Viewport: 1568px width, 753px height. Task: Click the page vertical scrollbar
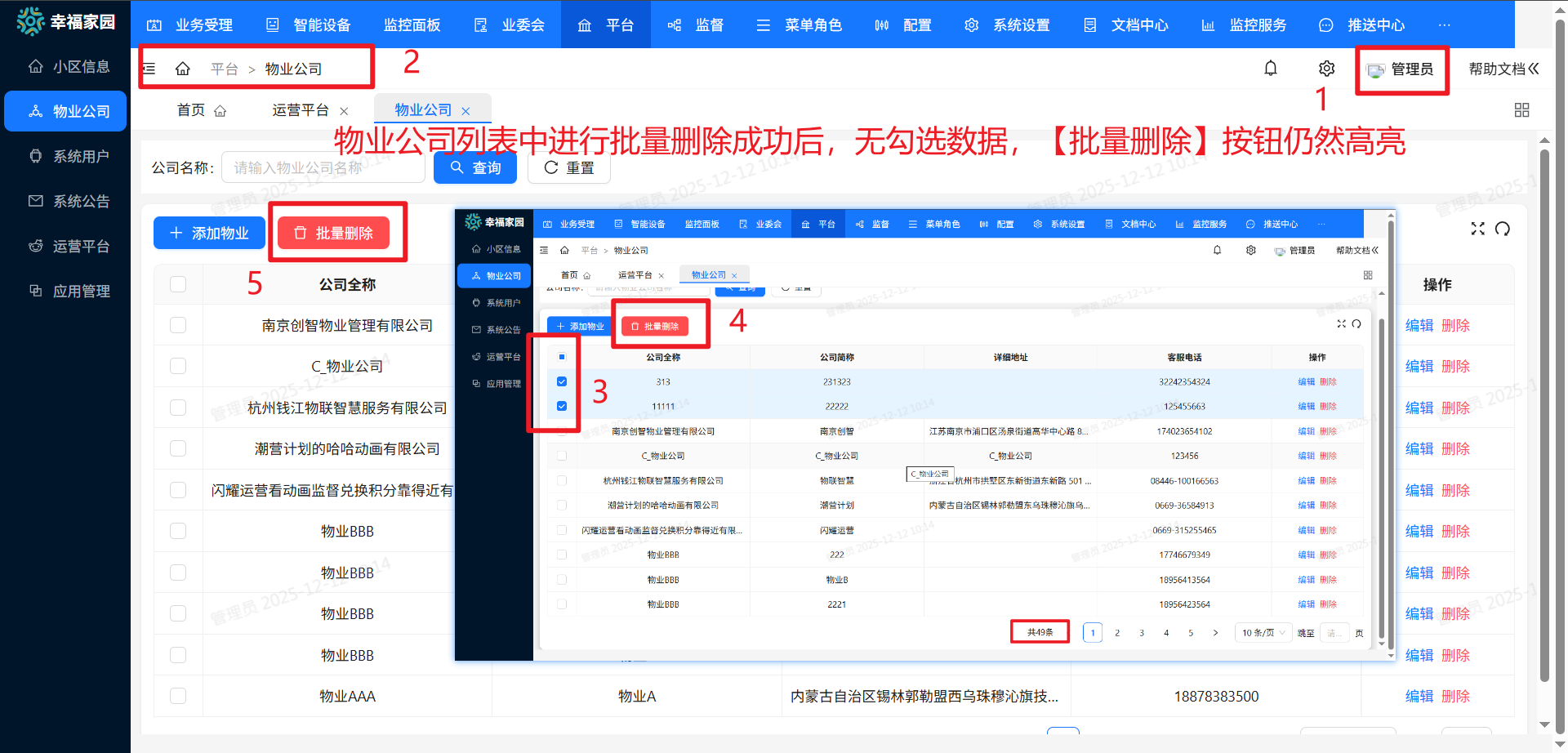tap(1544, 408)
